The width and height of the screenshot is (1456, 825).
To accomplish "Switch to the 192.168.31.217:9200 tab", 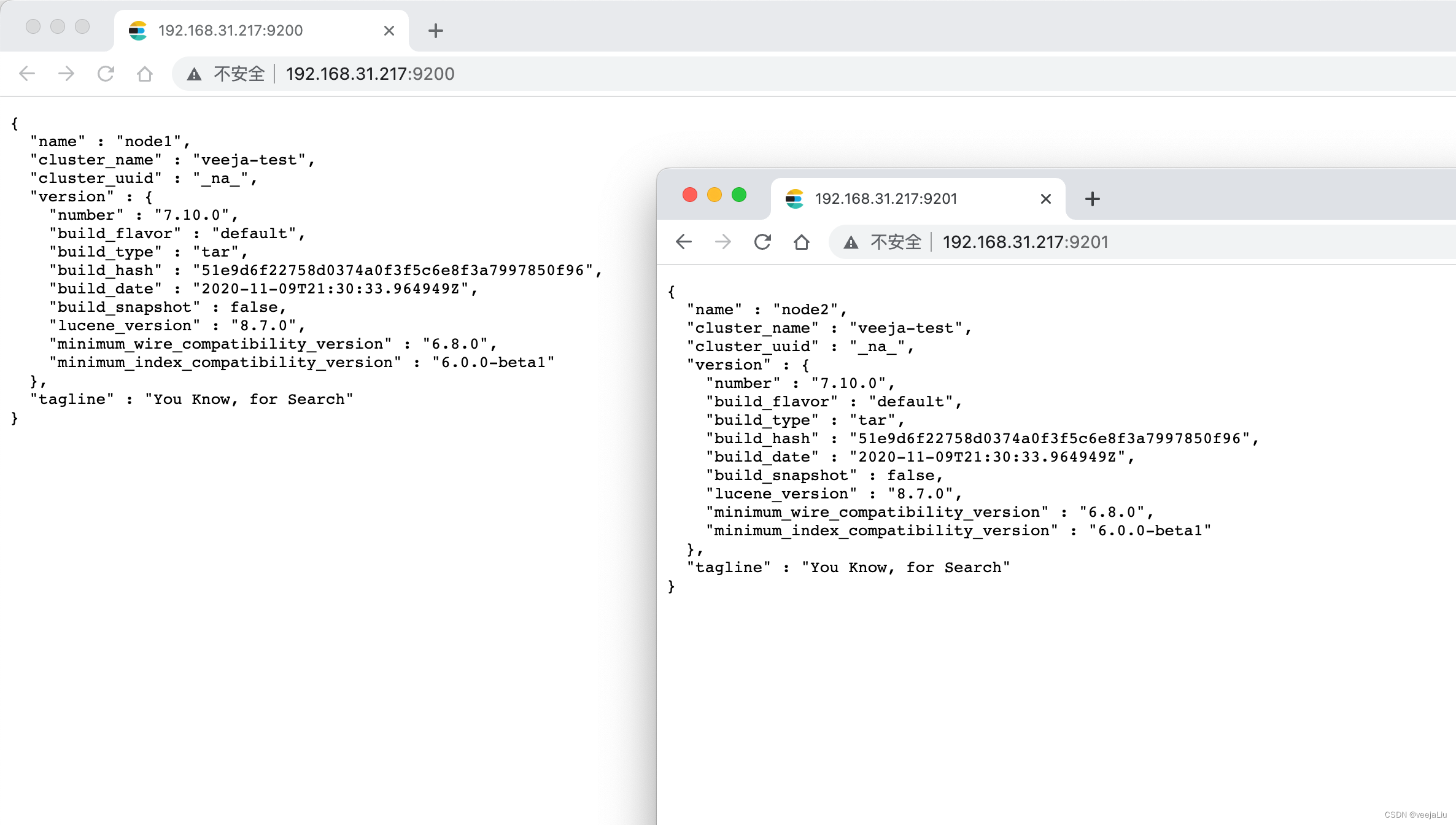I will (x=230, y=30).
